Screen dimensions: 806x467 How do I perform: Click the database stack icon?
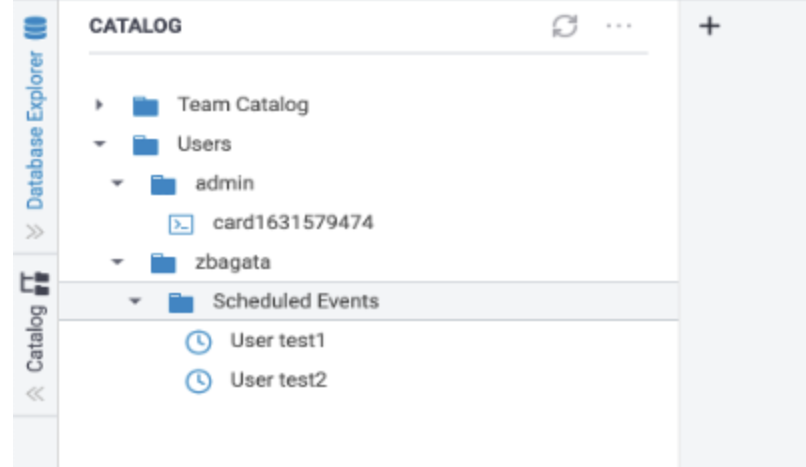point(35,28)
